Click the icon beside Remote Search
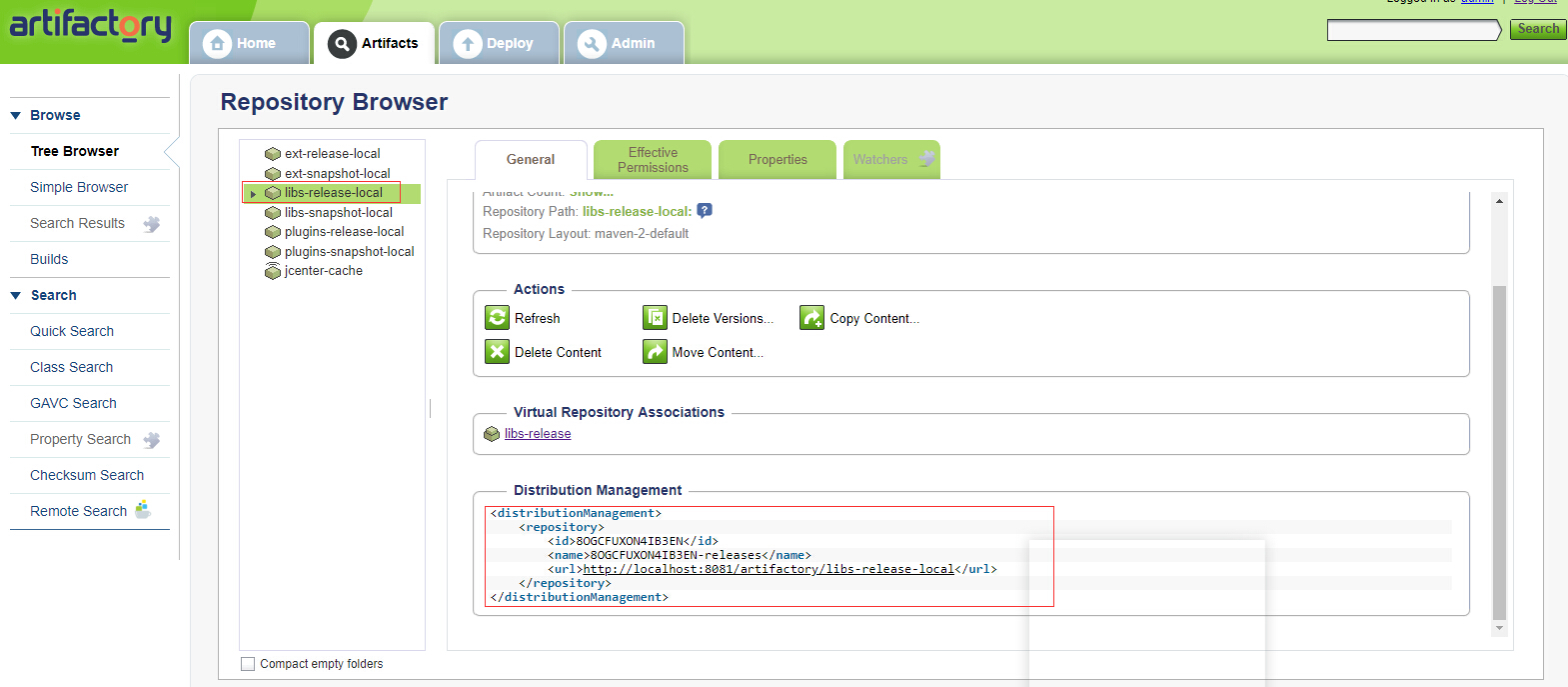 click(x=143, y=510)
